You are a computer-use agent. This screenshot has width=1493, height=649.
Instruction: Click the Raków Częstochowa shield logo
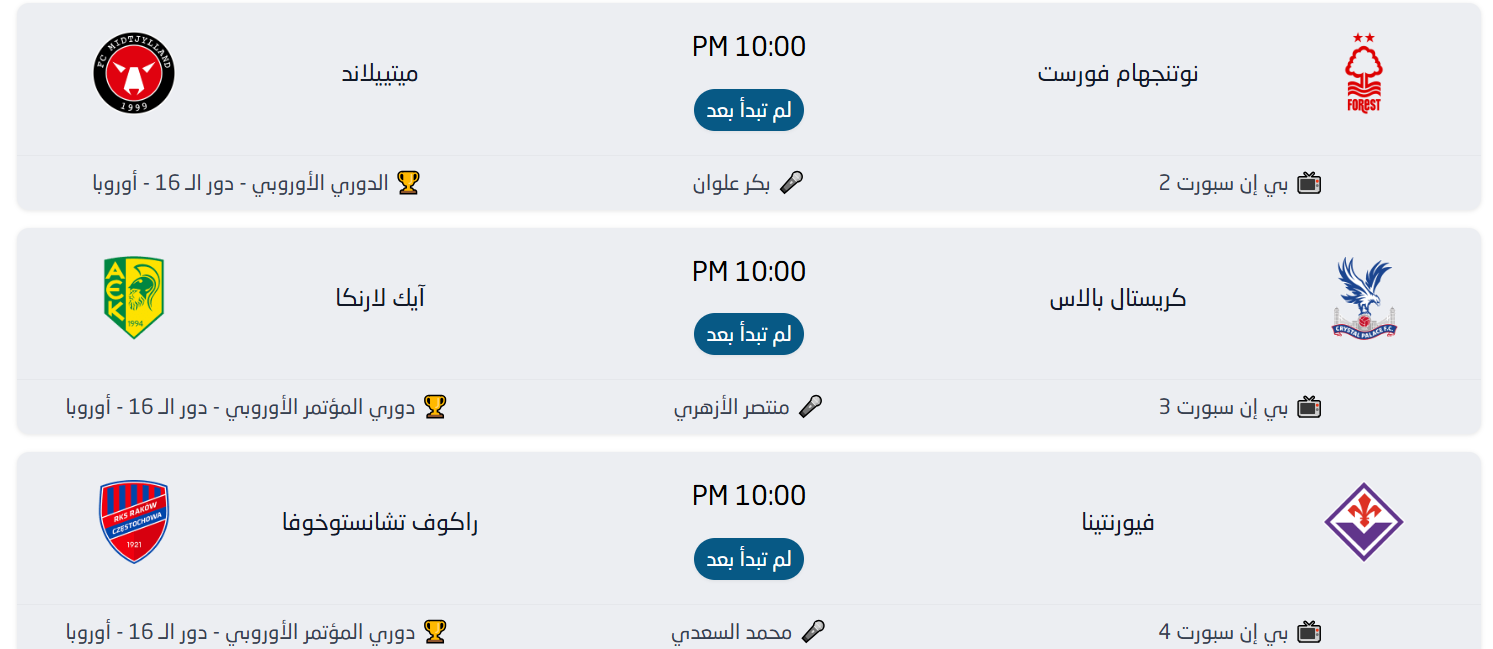coord(134,521)
